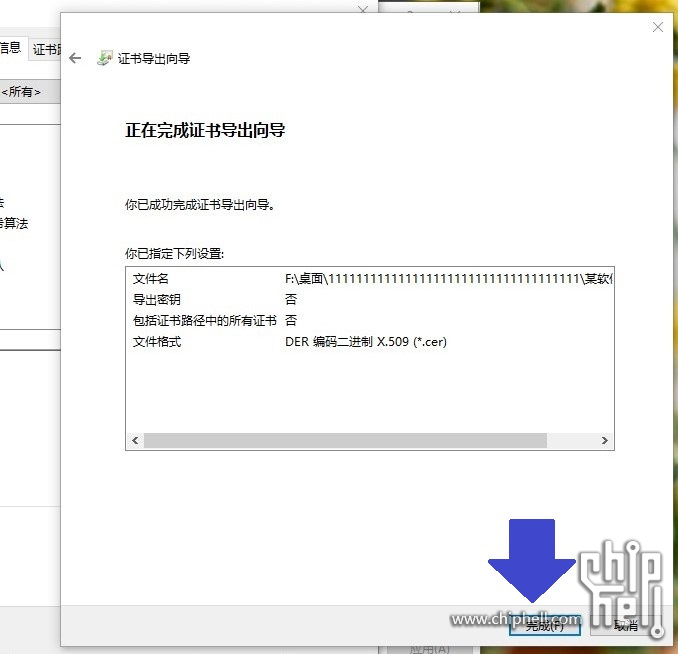The height and width of the screenshot is (654, 678).
Task: Select the 文件名 row label
Action: coord(150,279)
